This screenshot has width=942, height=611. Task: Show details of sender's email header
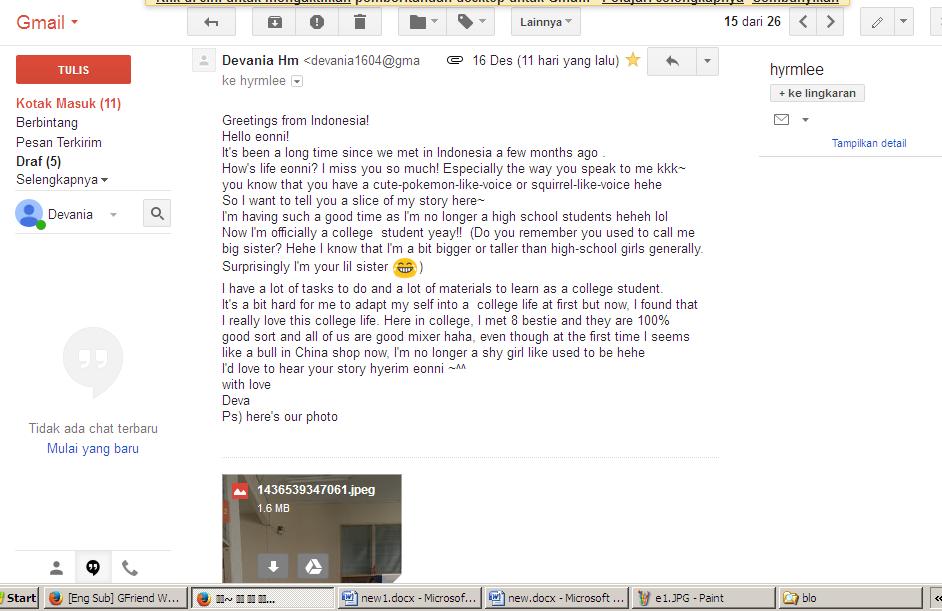[296, 81]
